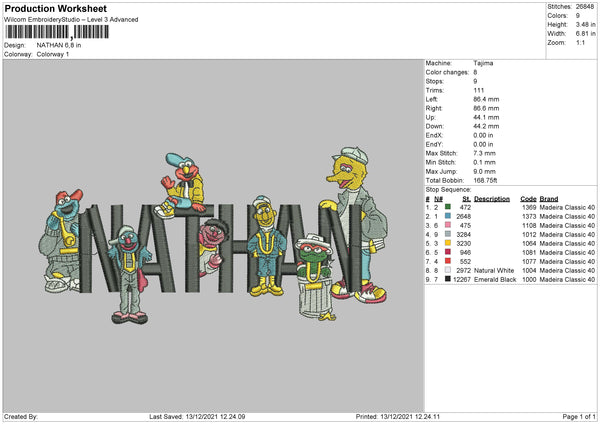Select the "Colorway 1" value

point(53,54)
